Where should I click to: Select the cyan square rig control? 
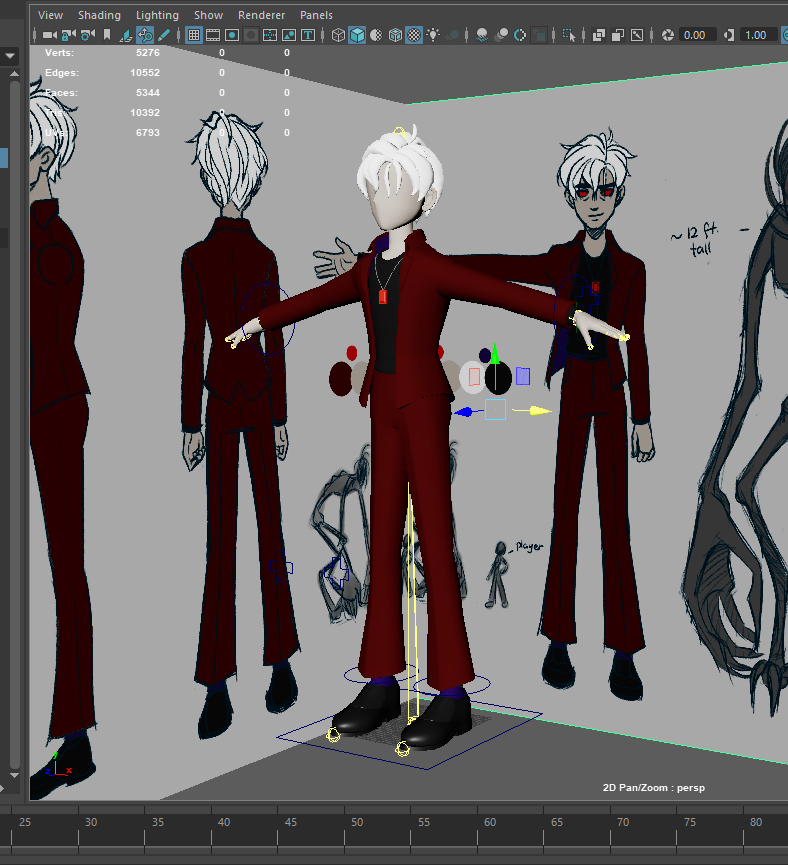pos(495,409)
